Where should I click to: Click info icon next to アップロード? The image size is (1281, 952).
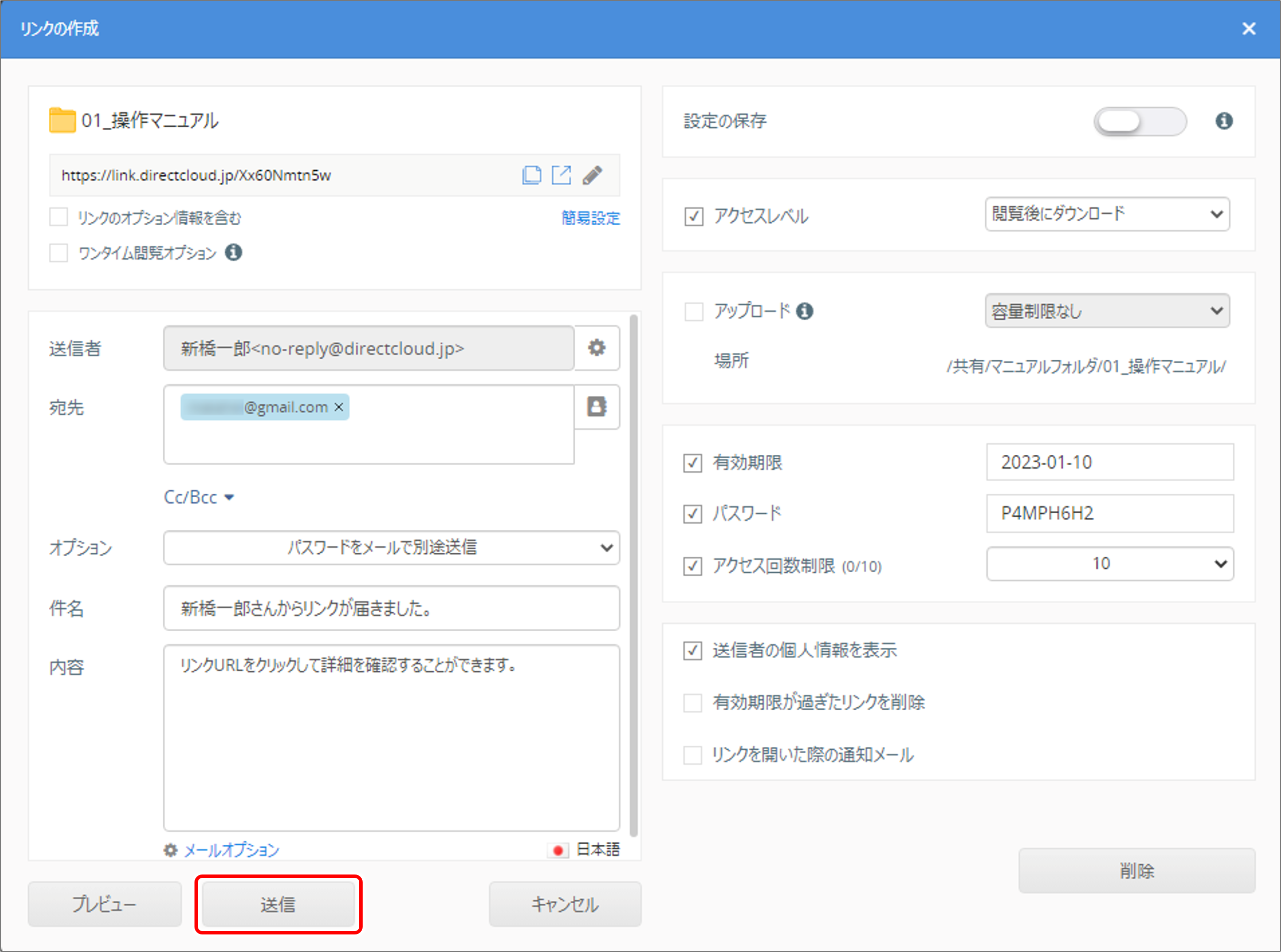804,312
